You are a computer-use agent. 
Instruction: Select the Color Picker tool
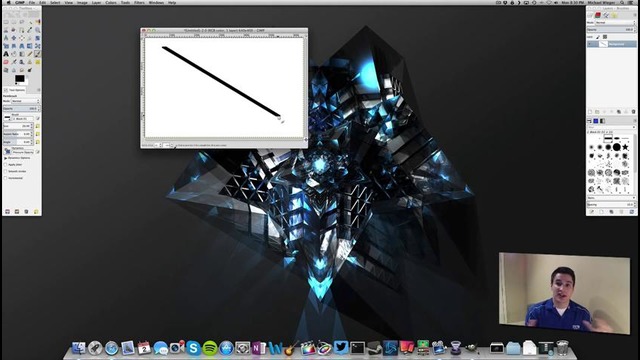(30, 30)
